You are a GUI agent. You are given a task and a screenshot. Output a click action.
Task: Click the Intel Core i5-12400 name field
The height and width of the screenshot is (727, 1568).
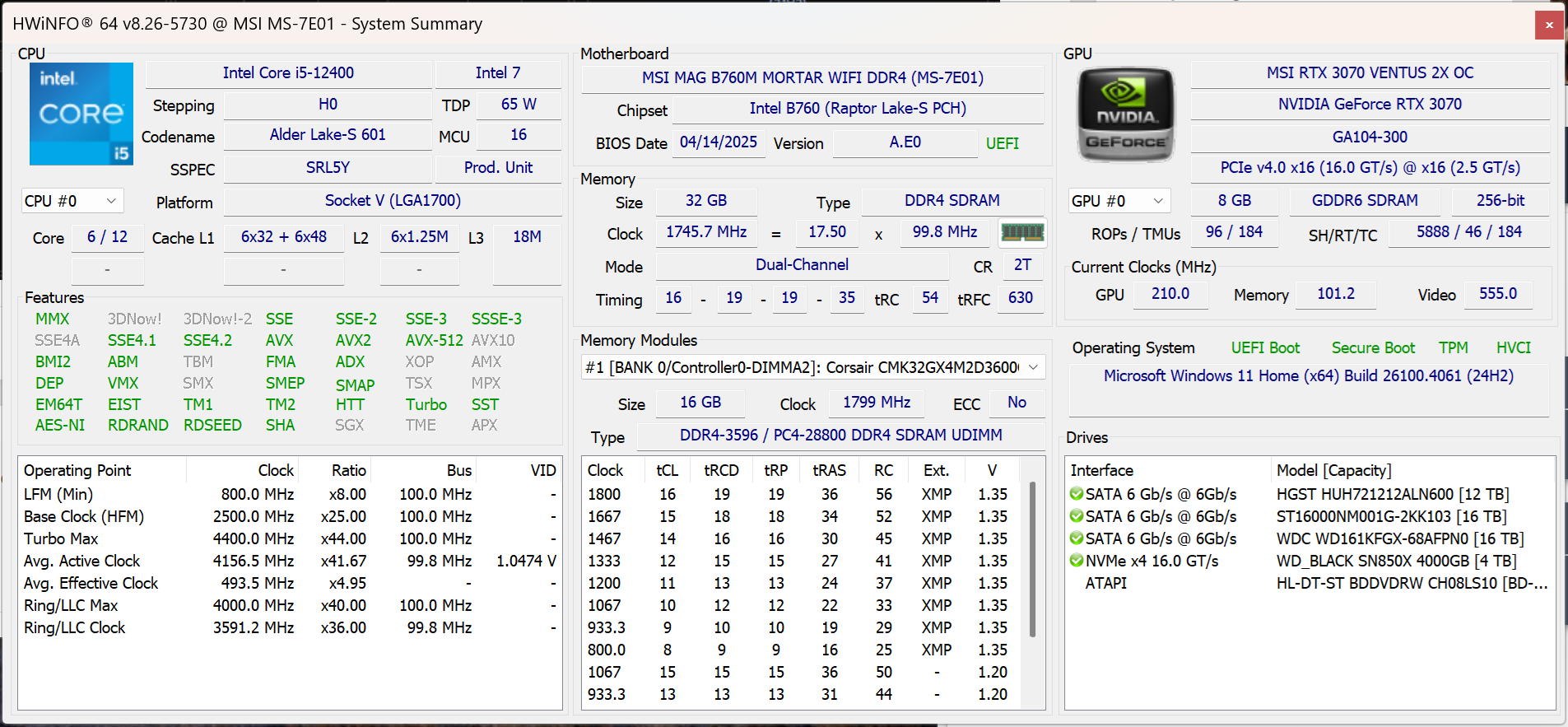(288, 73)
